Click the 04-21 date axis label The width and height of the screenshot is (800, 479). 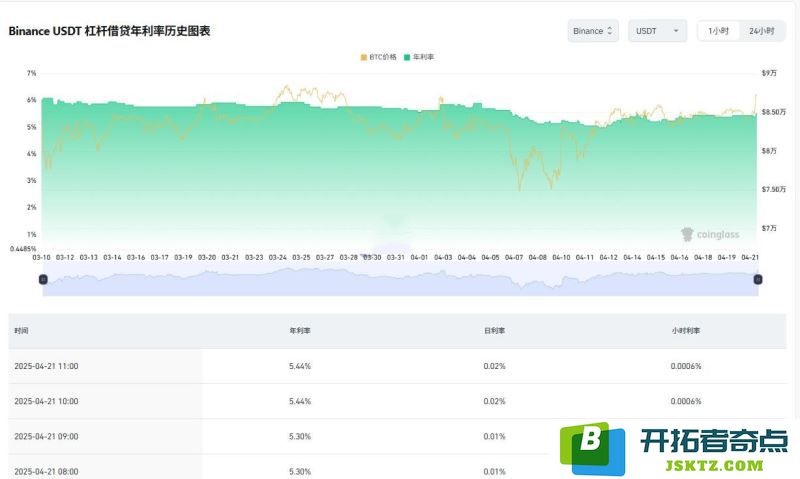click(750, 258)
